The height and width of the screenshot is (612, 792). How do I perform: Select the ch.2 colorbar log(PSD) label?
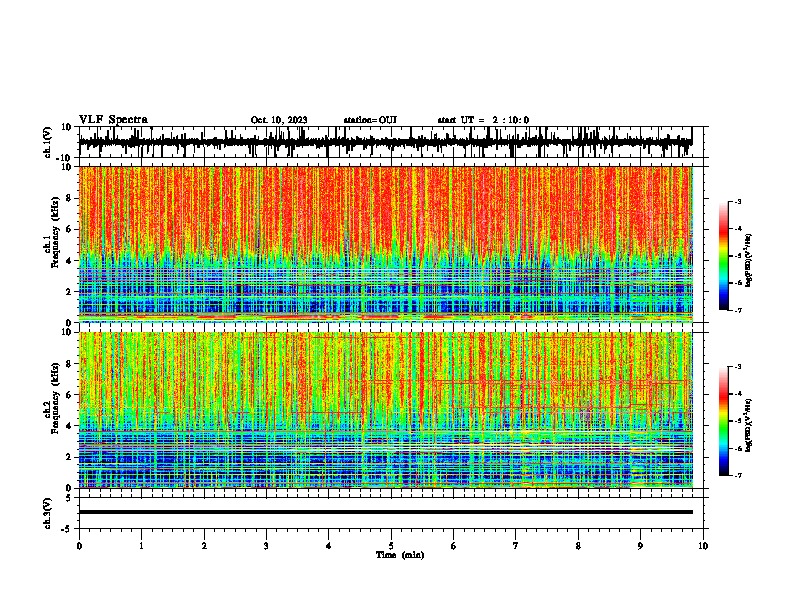coord(749,425)
